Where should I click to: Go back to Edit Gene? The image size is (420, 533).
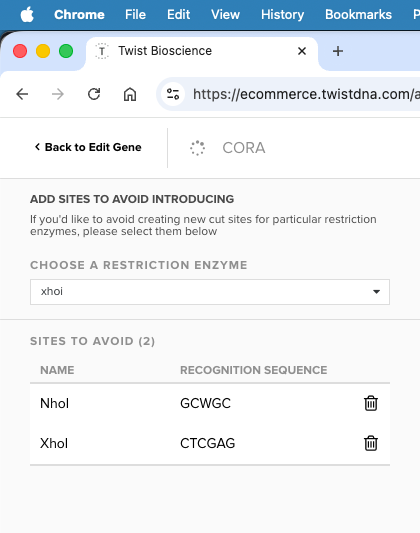(x=88, y=147)
